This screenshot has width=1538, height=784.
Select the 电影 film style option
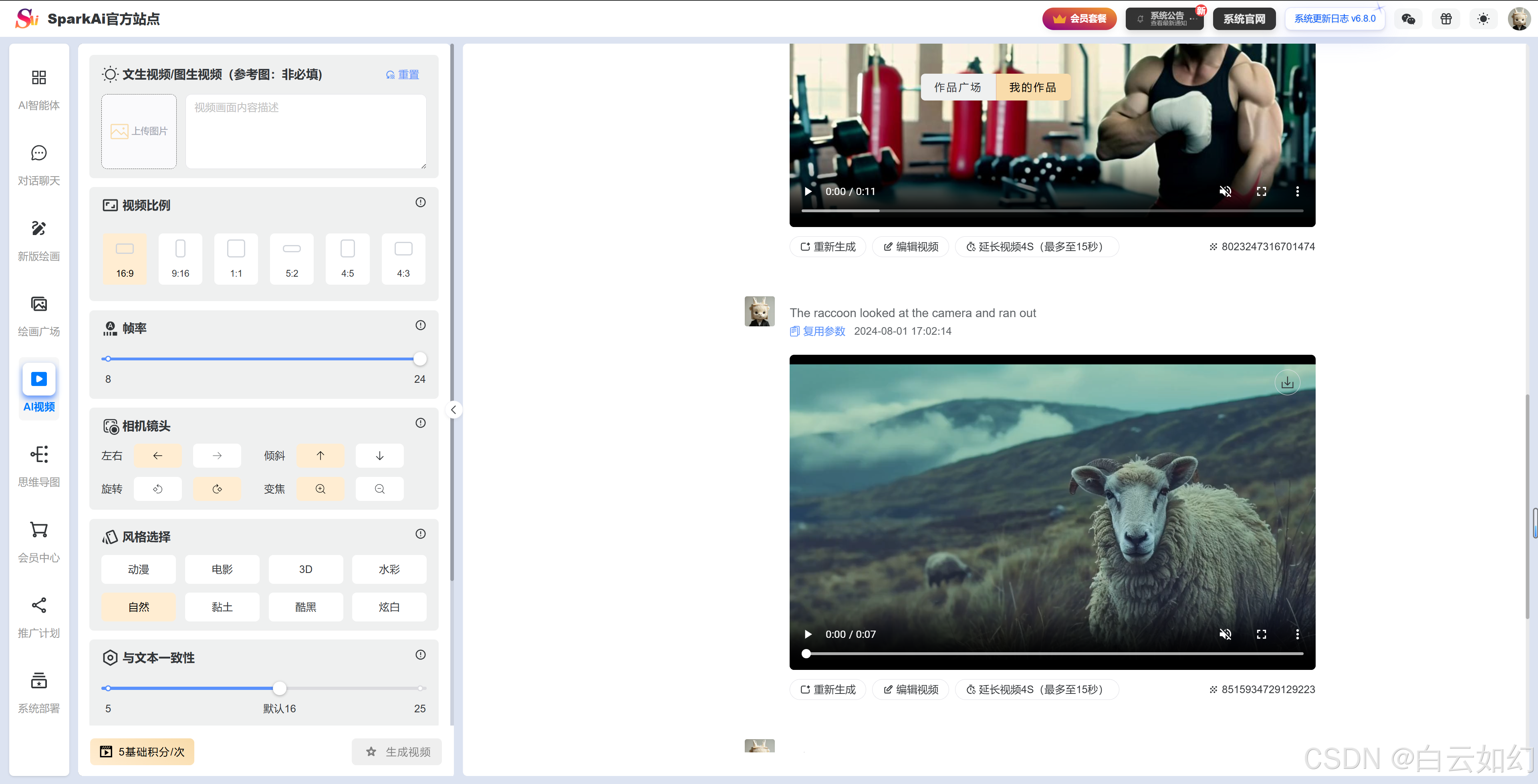pyautogui.click(x=222, y=569)
